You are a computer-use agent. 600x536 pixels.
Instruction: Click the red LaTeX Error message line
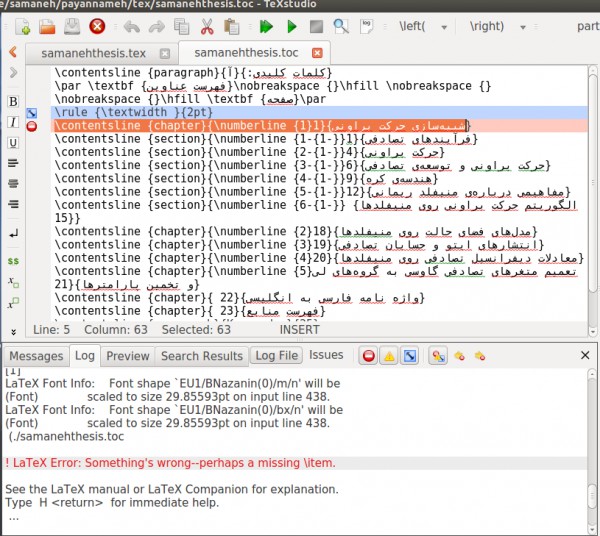170,463
